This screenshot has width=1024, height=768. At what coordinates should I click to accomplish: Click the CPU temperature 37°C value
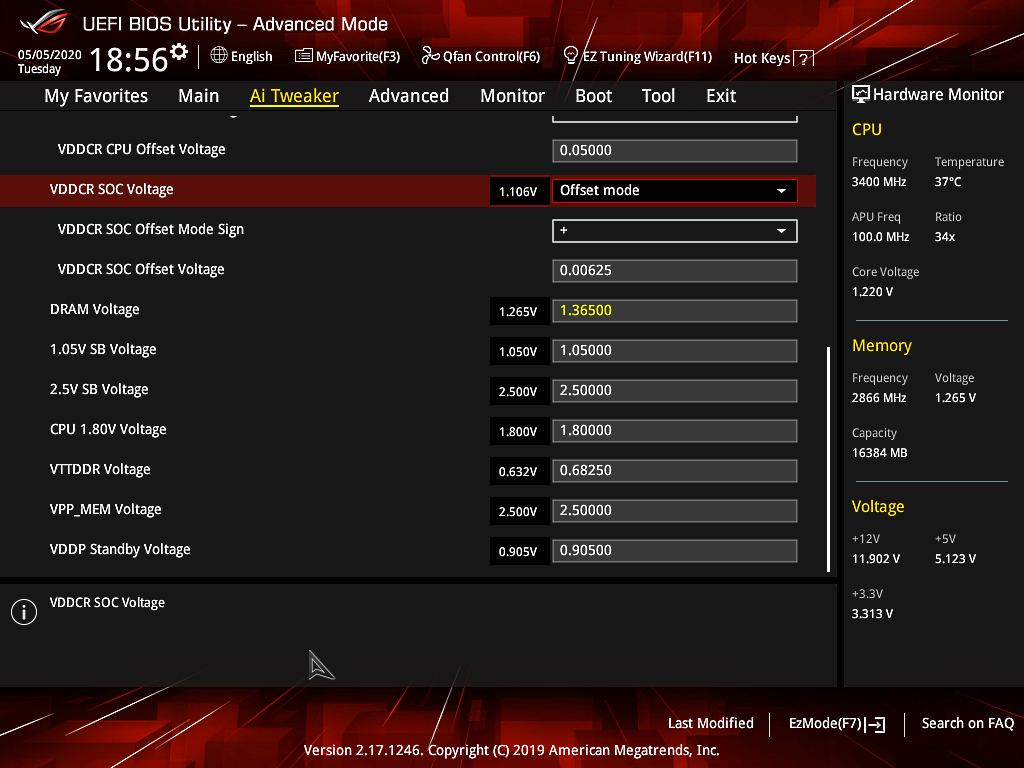tap(948, 182)
